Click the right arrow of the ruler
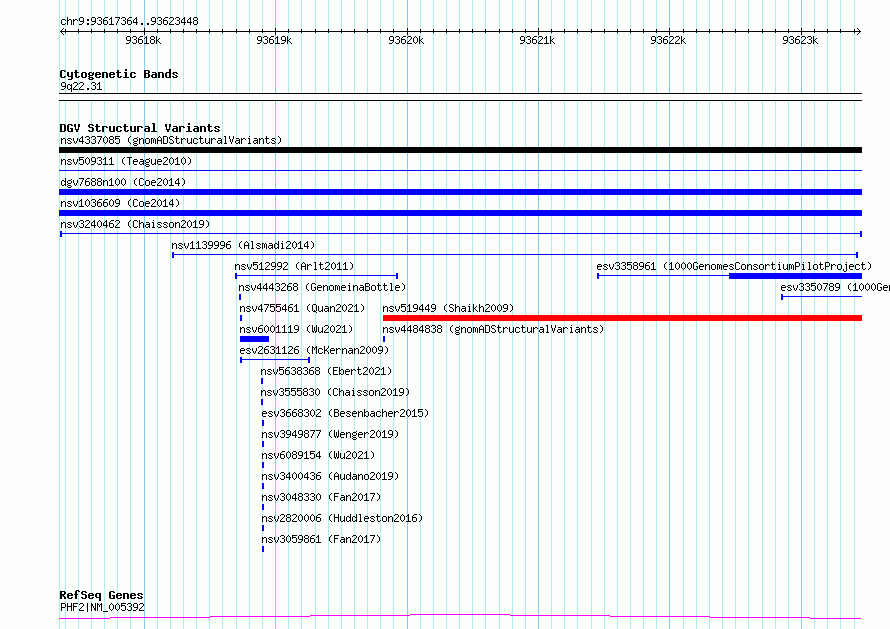890x629 pixels. 859,32
